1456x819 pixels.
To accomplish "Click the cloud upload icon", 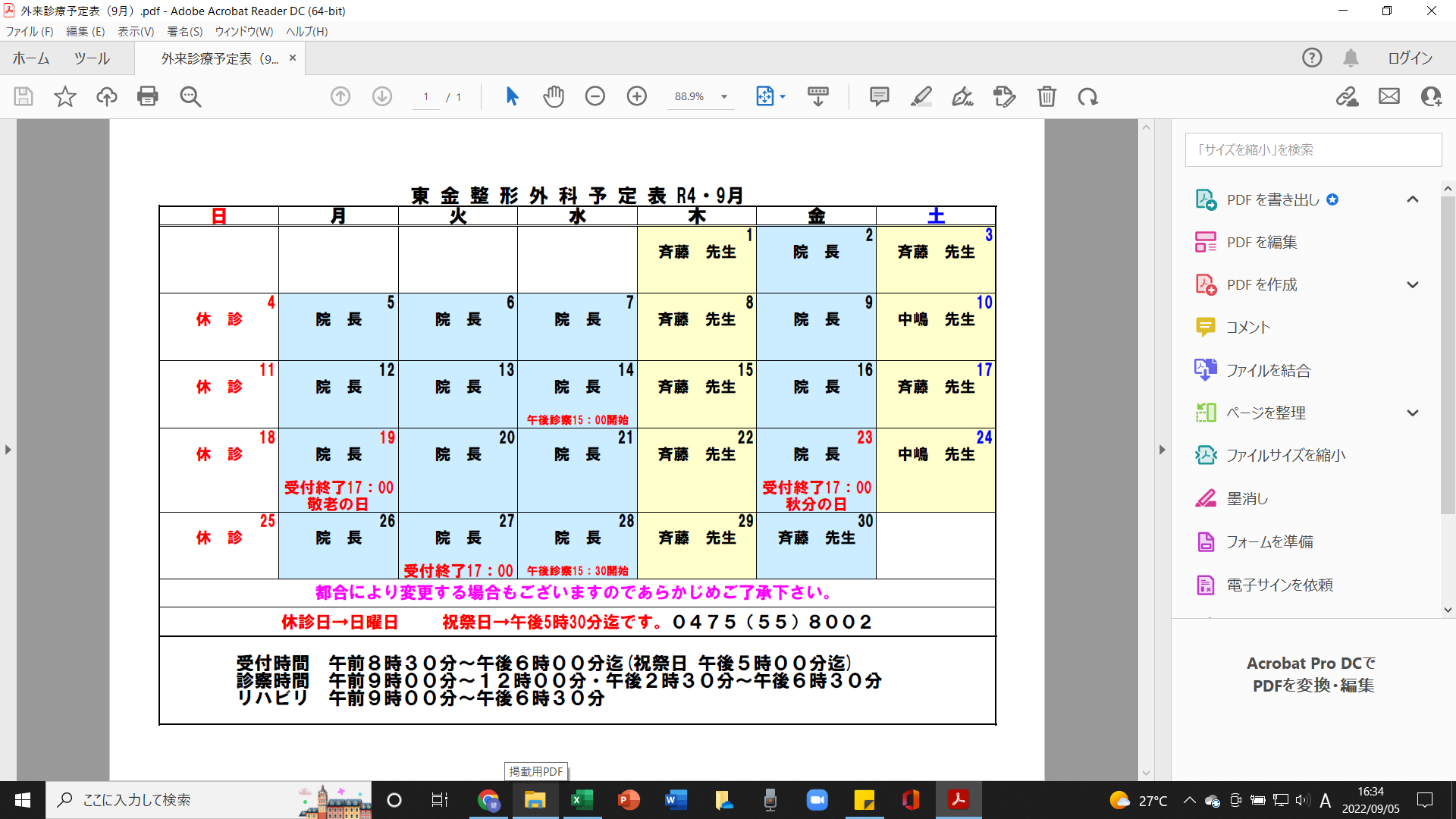I will point(107,96).
